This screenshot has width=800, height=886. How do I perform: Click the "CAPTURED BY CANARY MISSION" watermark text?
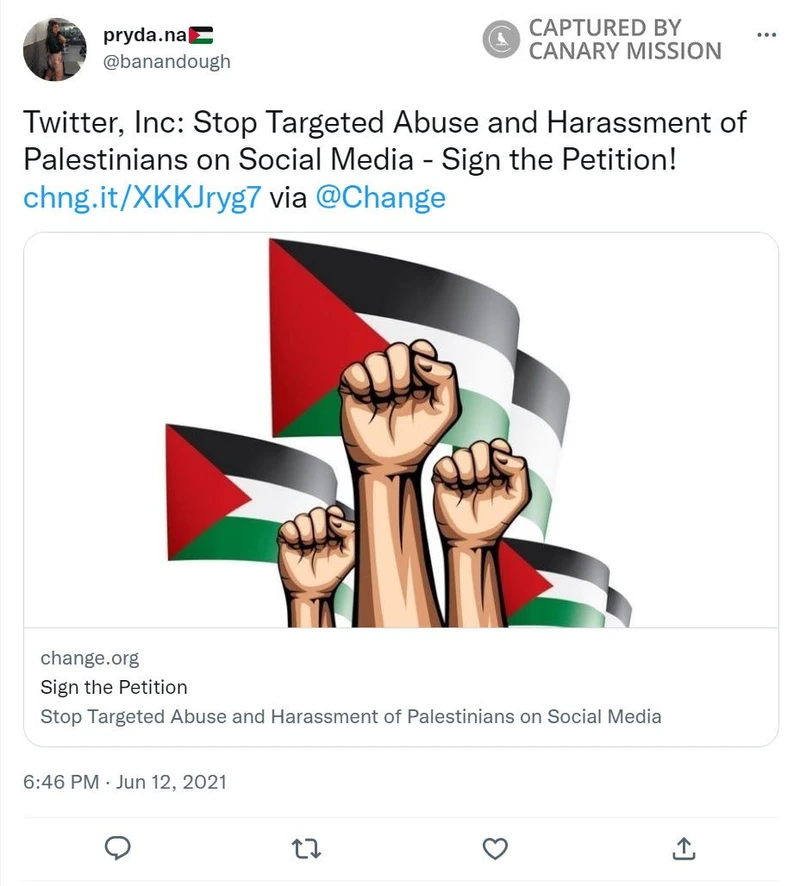point(624,40)
